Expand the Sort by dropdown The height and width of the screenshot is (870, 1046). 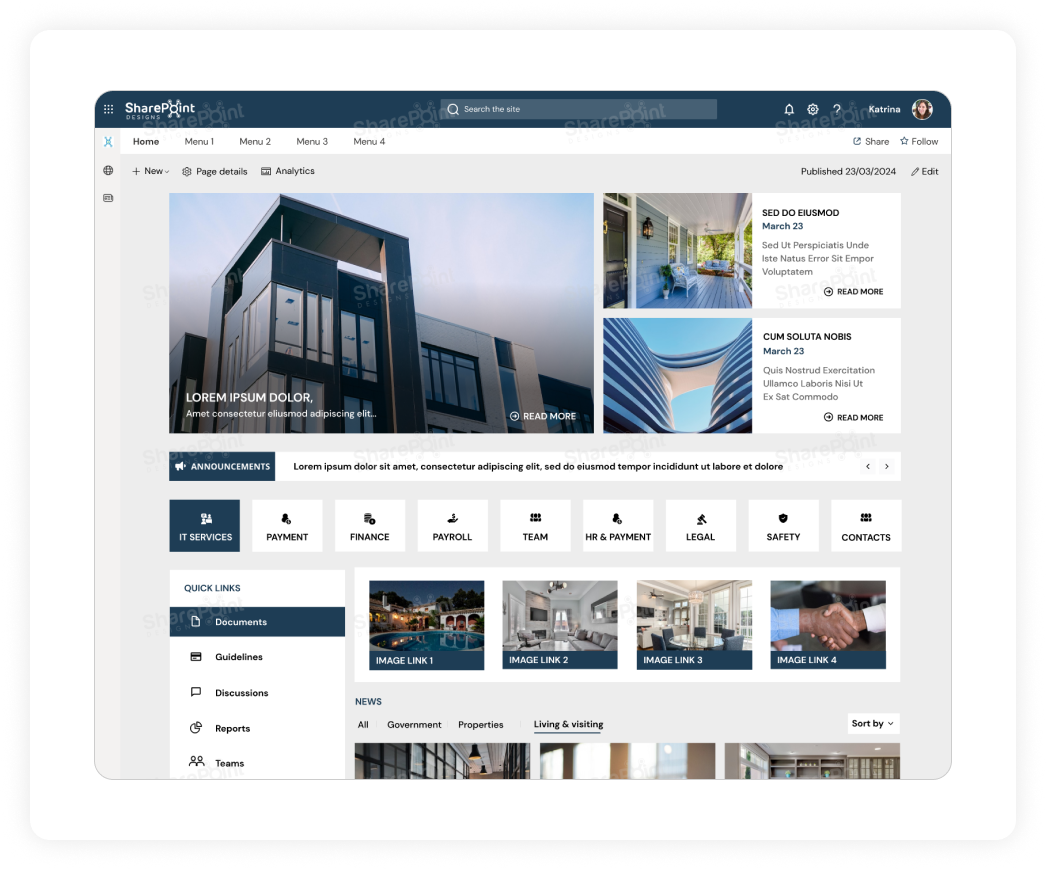pyautogui.click(x=873, y=723)
